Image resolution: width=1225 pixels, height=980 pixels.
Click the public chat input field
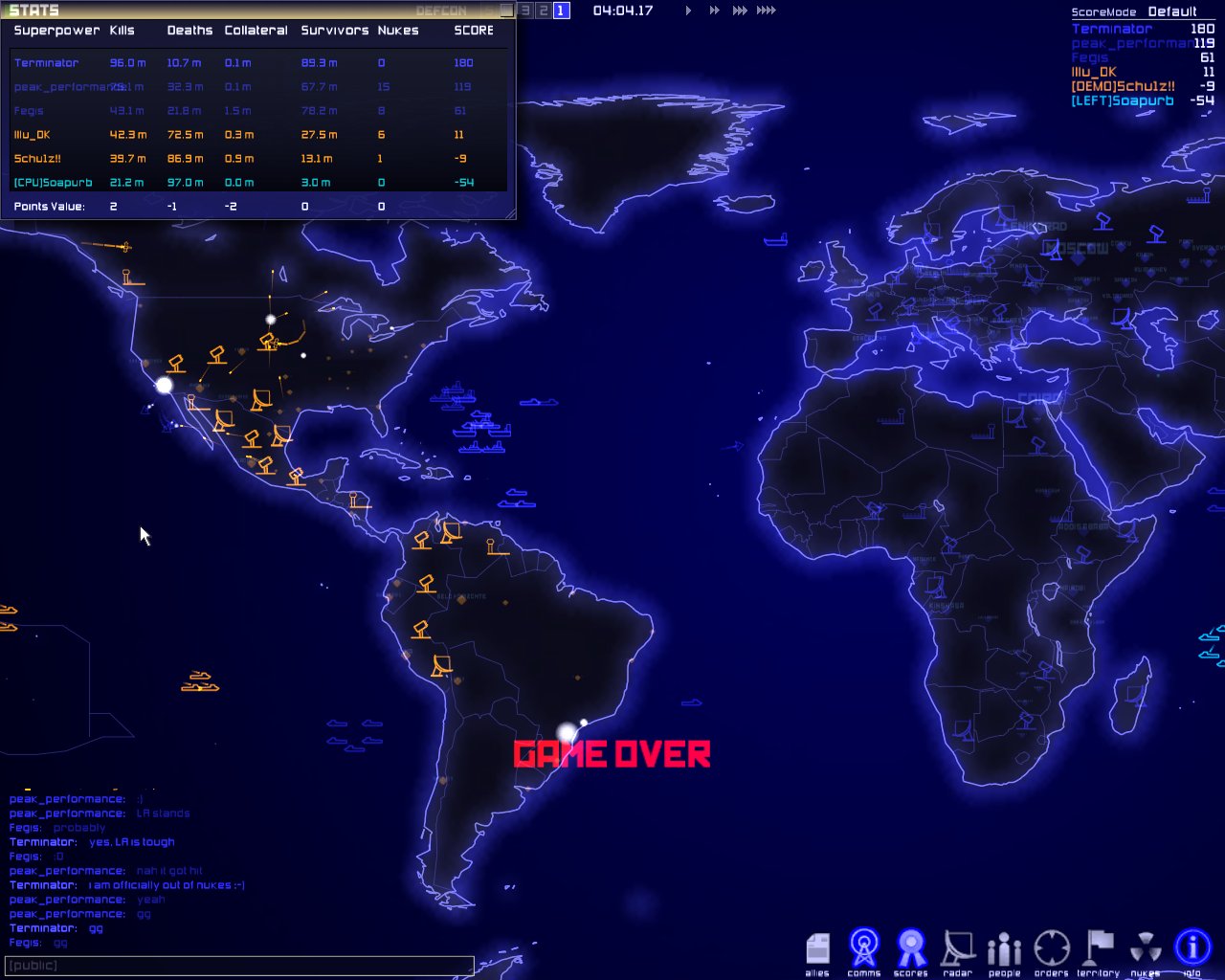239,966
